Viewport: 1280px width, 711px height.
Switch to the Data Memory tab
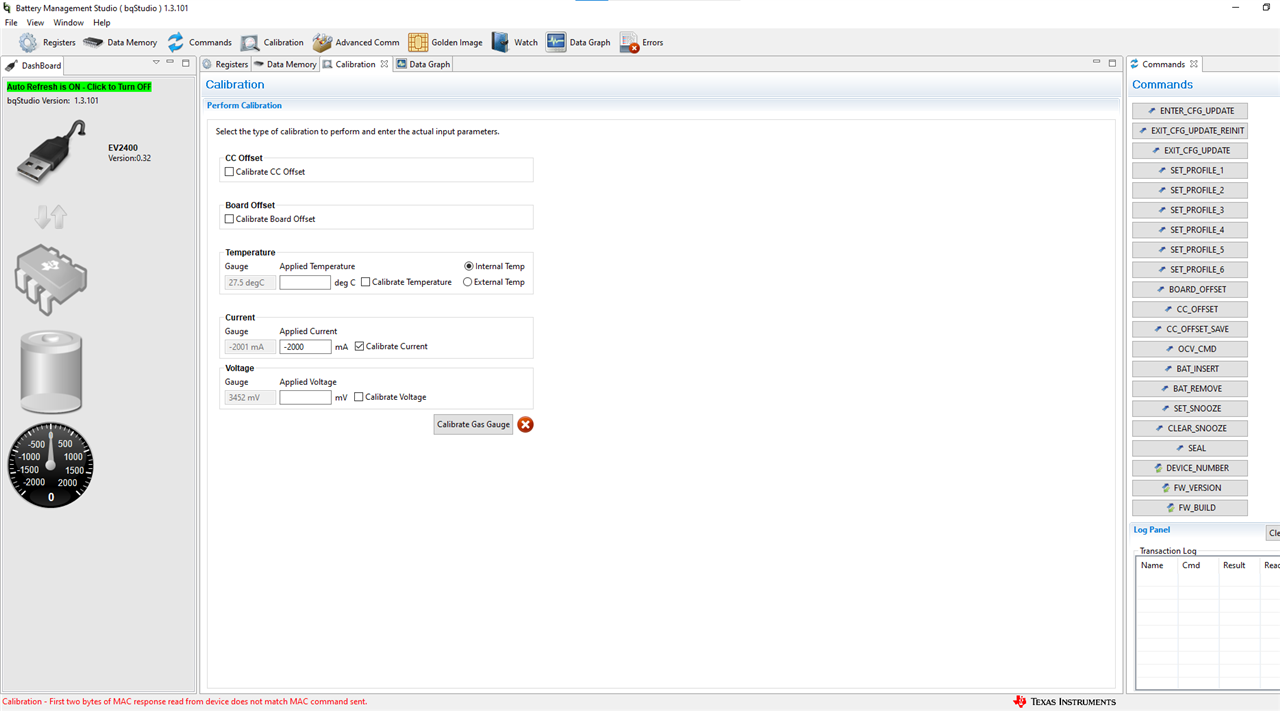pyautogui.click(x=285, y=64)
